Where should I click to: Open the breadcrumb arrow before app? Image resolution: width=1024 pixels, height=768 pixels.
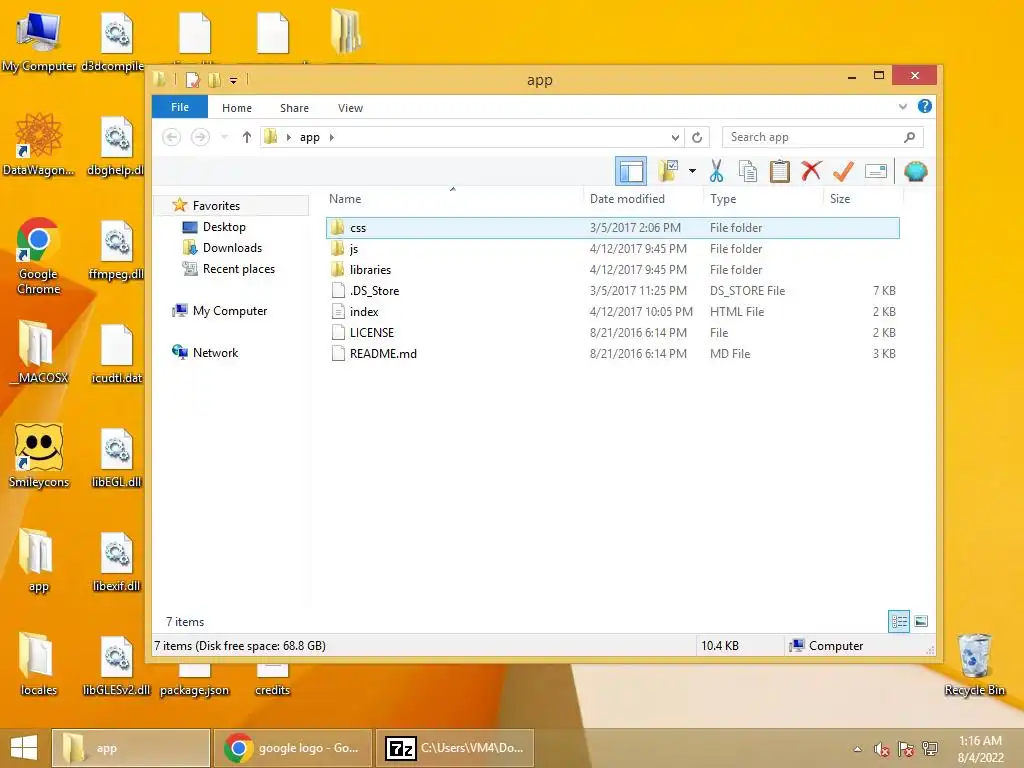tap(289, 137)
